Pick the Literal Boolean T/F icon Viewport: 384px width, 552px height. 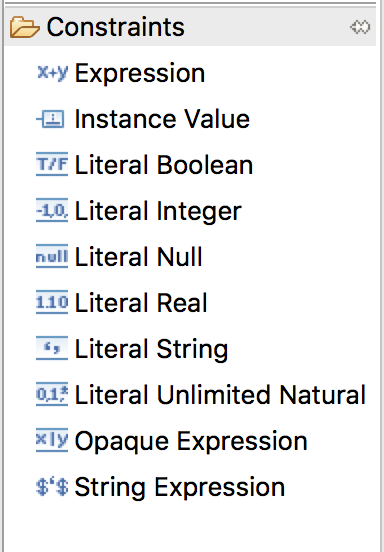click(52, 165)
